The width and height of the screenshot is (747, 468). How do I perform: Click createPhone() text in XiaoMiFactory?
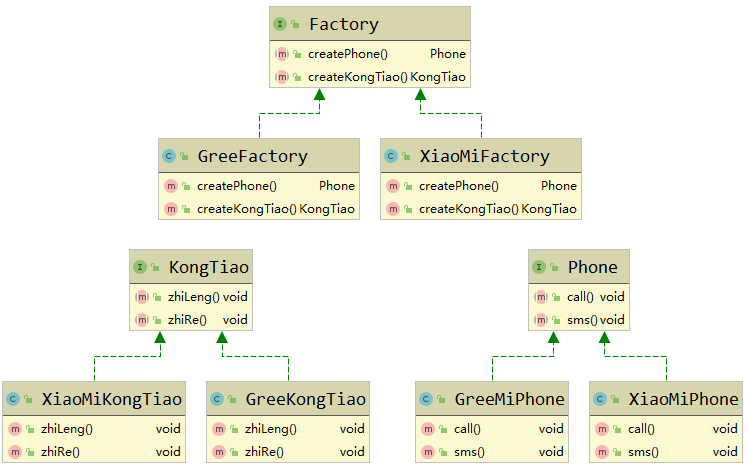(459, 186)
